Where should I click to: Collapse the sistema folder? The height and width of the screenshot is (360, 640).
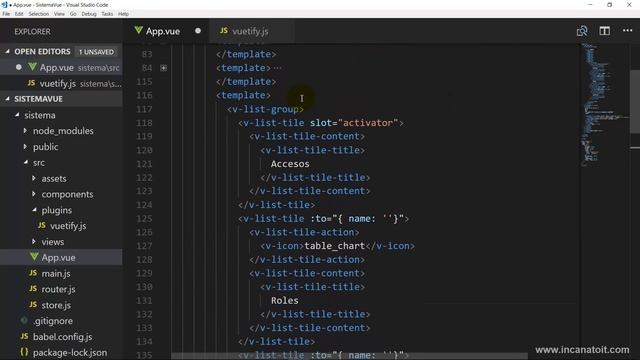[x=17, y=115]
